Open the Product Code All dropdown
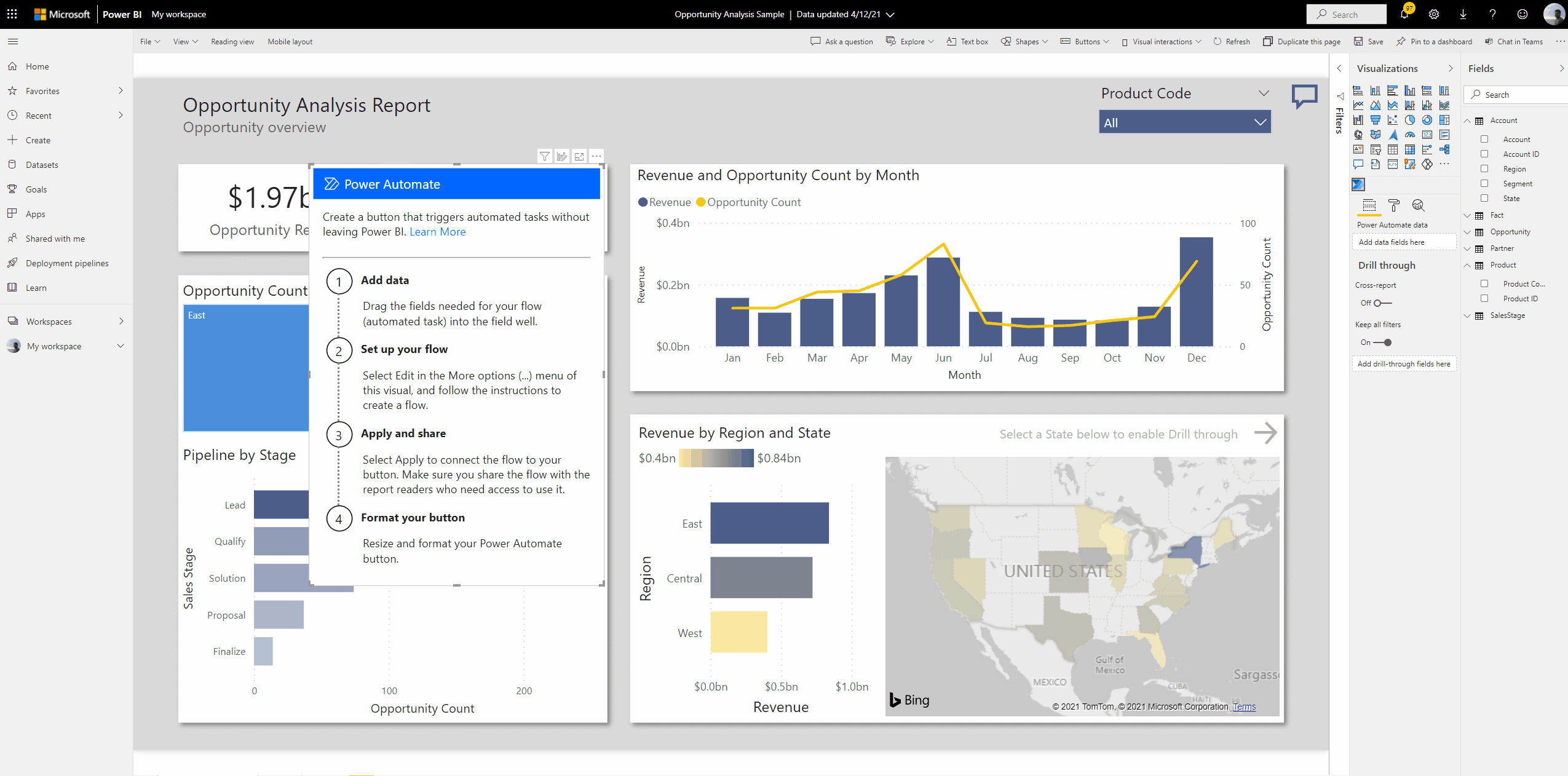This screenshot has height=776, width=1568. [x=1184, y=122]
